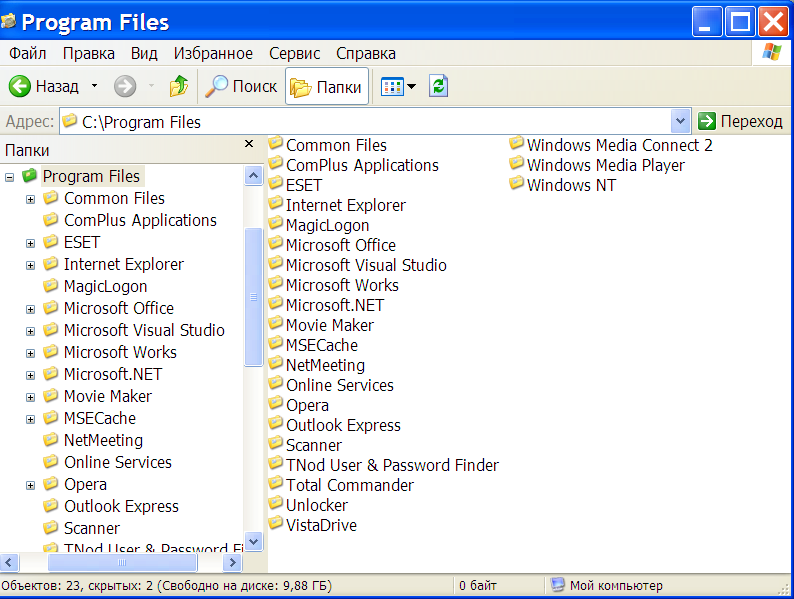Go up one folder level icon
This screenshot has width=794, height=599.
(x=179, y=86)
